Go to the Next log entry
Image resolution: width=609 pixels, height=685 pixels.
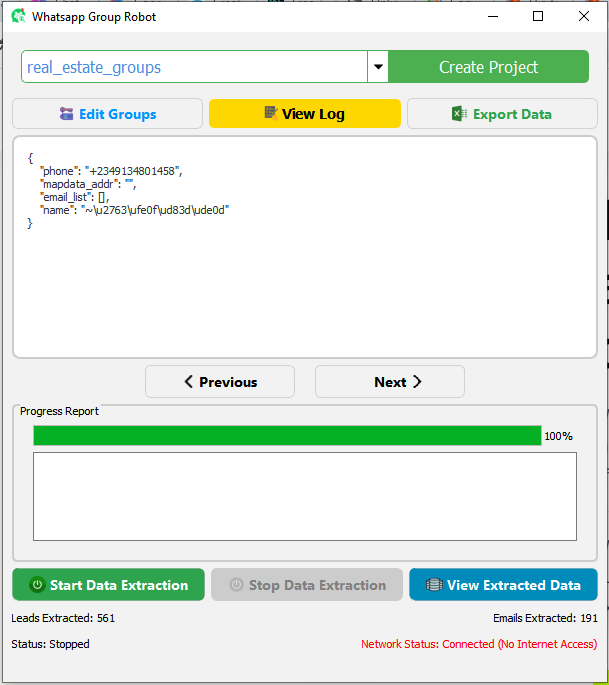390,382
